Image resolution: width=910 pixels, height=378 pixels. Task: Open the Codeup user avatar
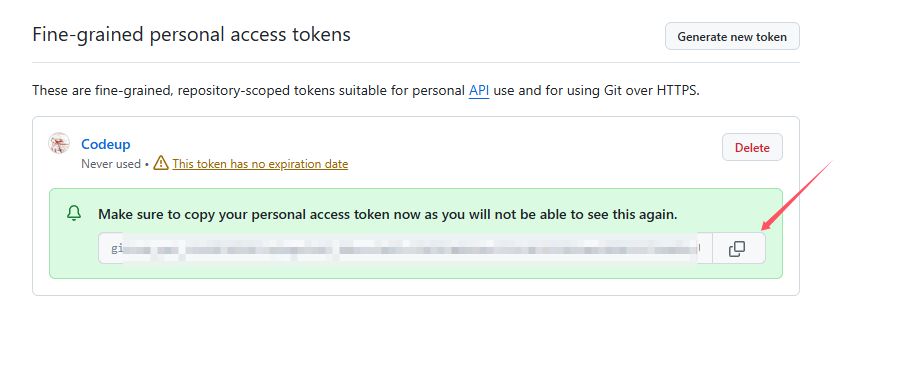tap(59, 143)
